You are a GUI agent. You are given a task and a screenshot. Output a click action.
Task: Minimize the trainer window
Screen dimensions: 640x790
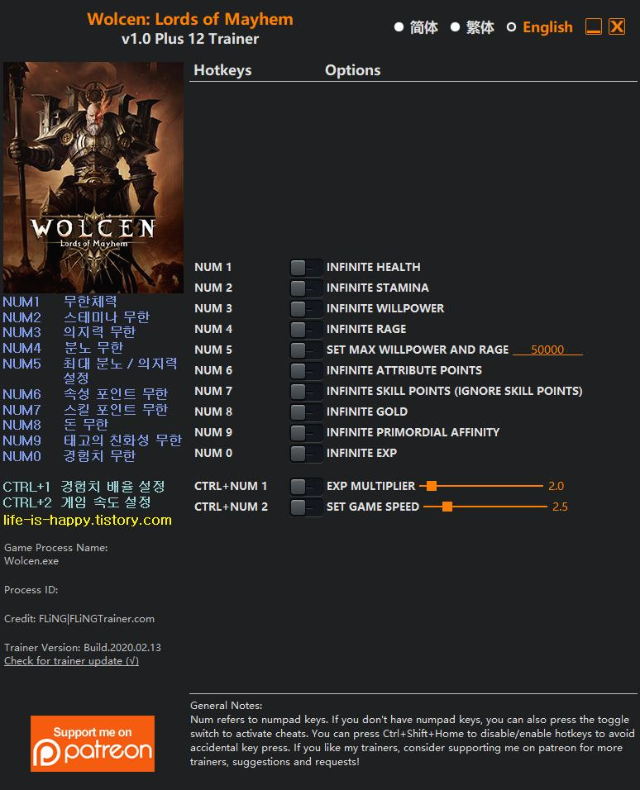(594, 27)
